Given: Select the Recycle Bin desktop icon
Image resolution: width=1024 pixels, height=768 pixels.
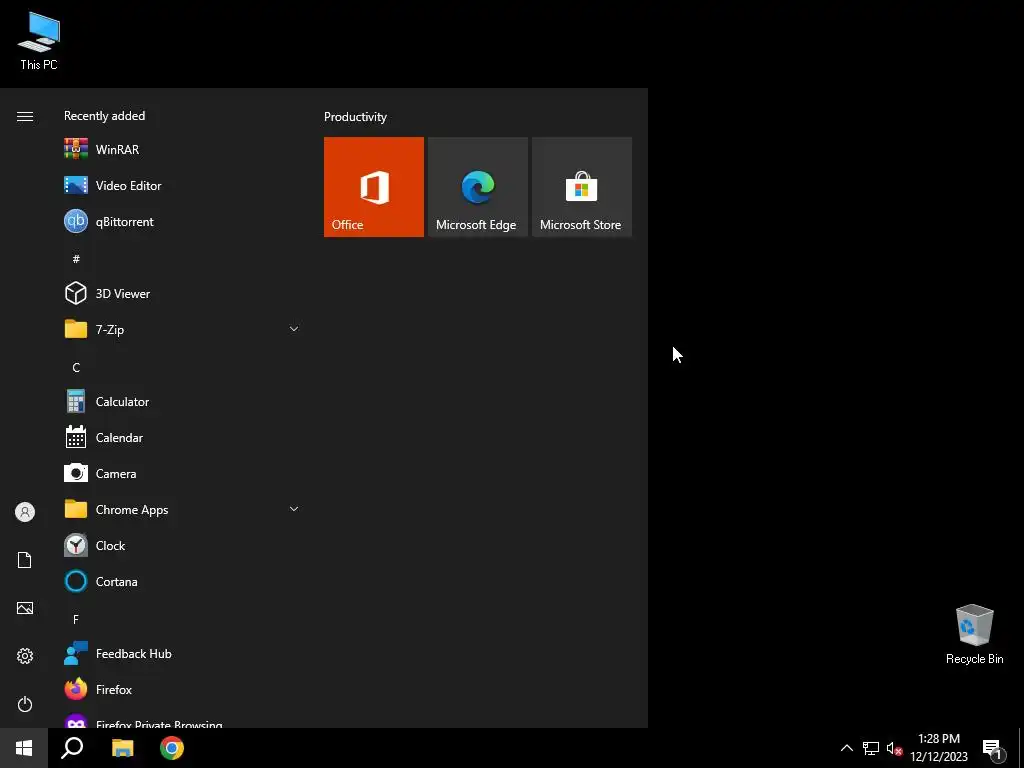Looking at the screenshot, I should click(x=974, y=635).
